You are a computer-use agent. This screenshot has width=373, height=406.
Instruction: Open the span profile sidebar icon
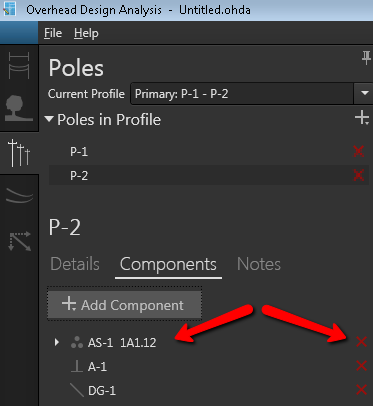click(x=19, y=65)
